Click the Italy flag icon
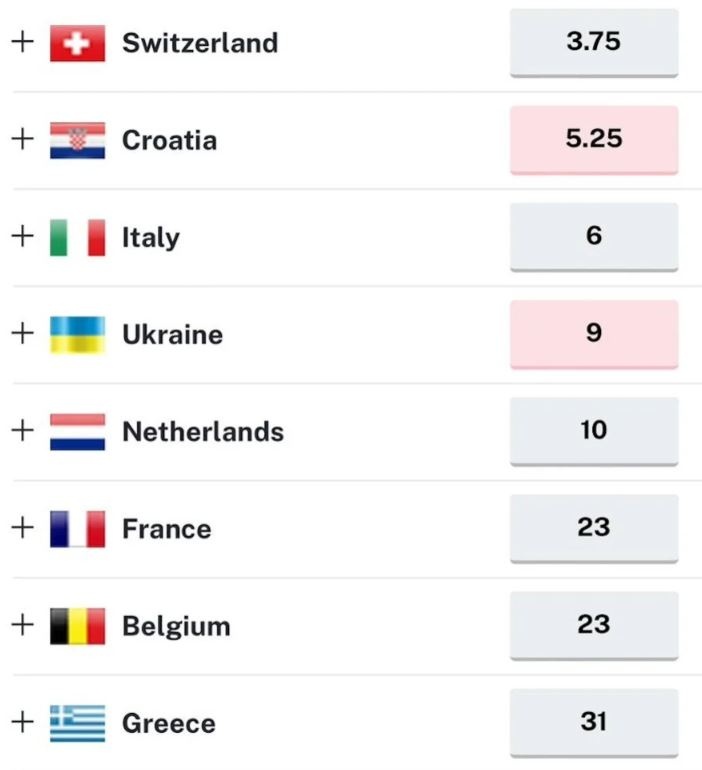Image resolution: width=702 pixels, height=770 pixels. (77, 237)
